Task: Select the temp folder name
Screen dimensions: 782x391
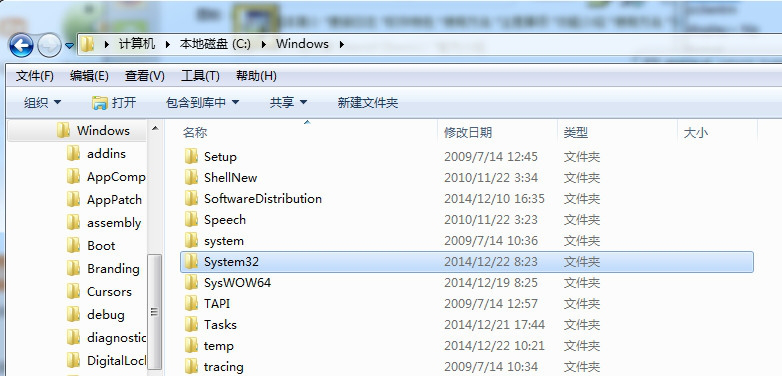Action: [218, 346]
